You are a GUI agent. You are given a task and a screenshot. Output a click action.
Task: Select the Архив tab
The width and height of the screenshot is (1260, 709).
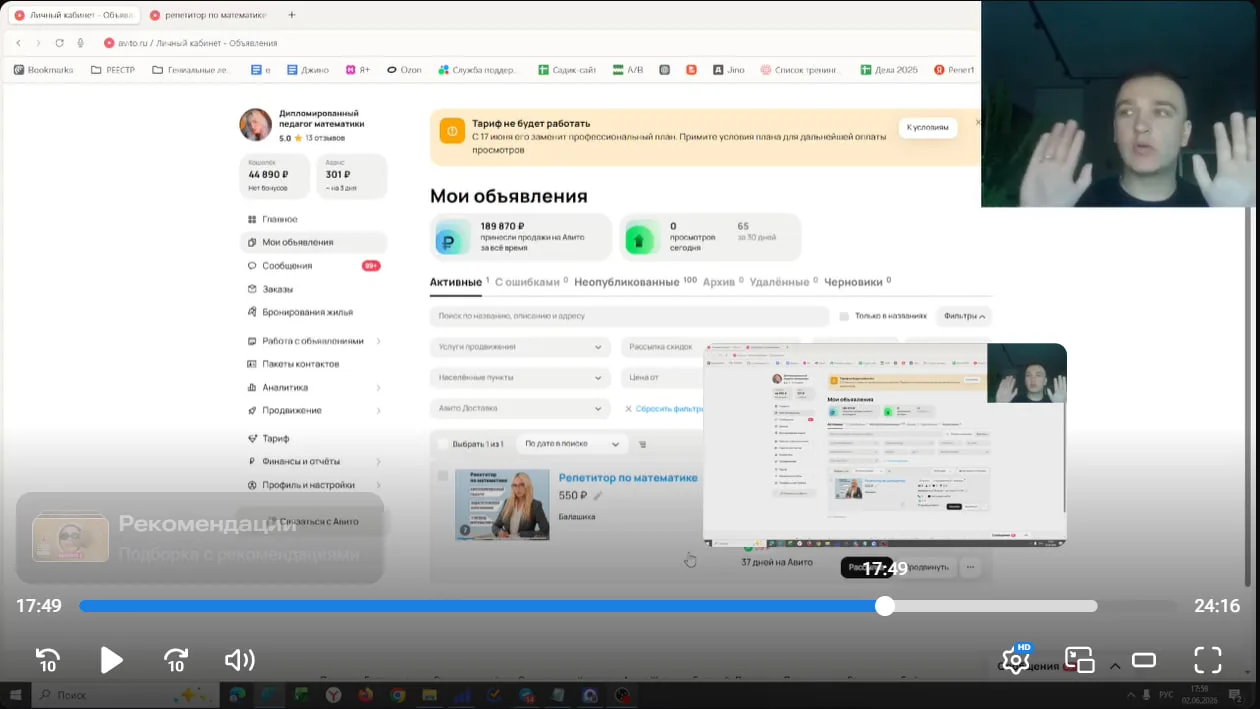(719, 282)
